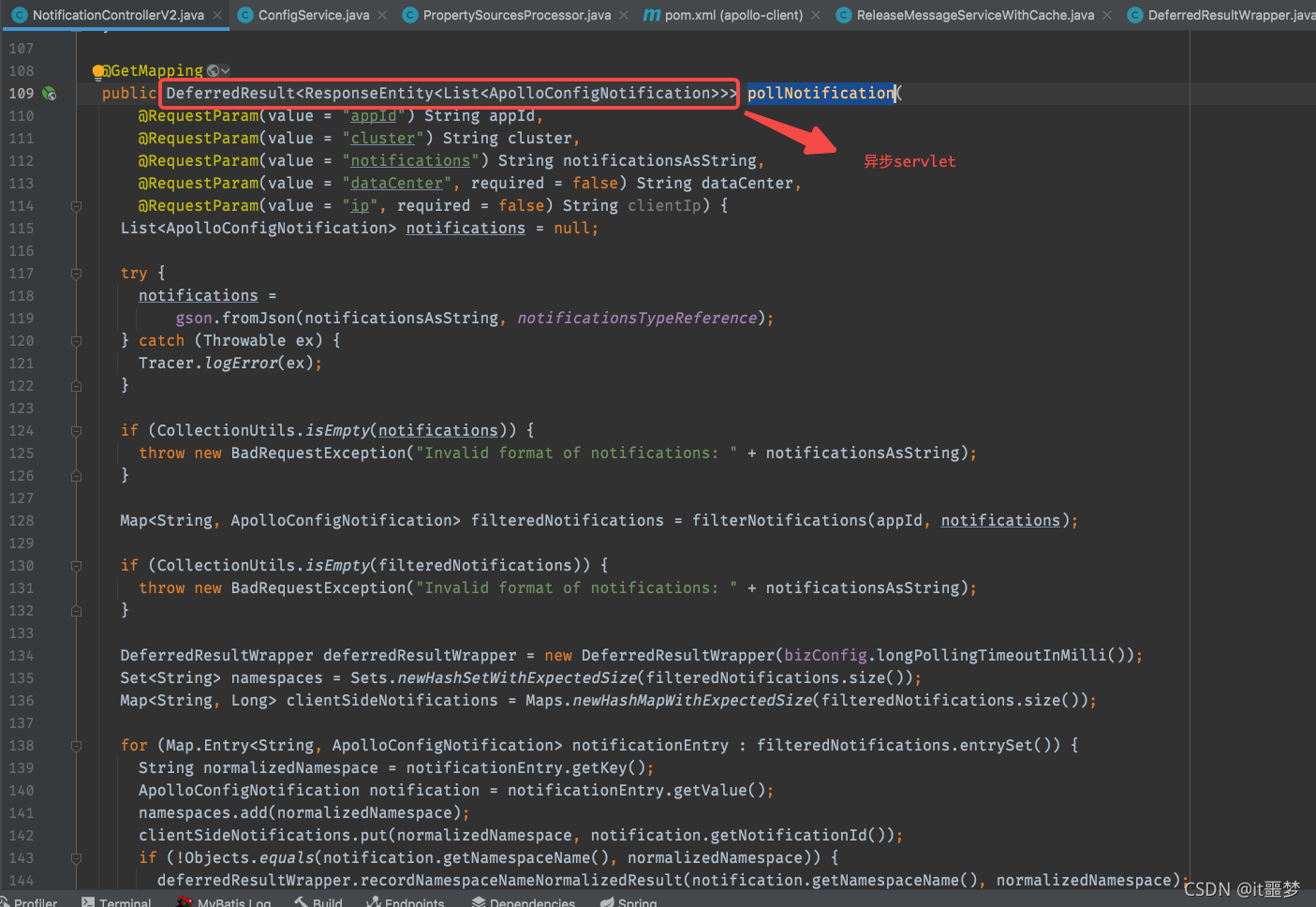This screenshot has height=907, width=1316.
Task: Close NotificationControllerV2.java tab
Action: 217,15
